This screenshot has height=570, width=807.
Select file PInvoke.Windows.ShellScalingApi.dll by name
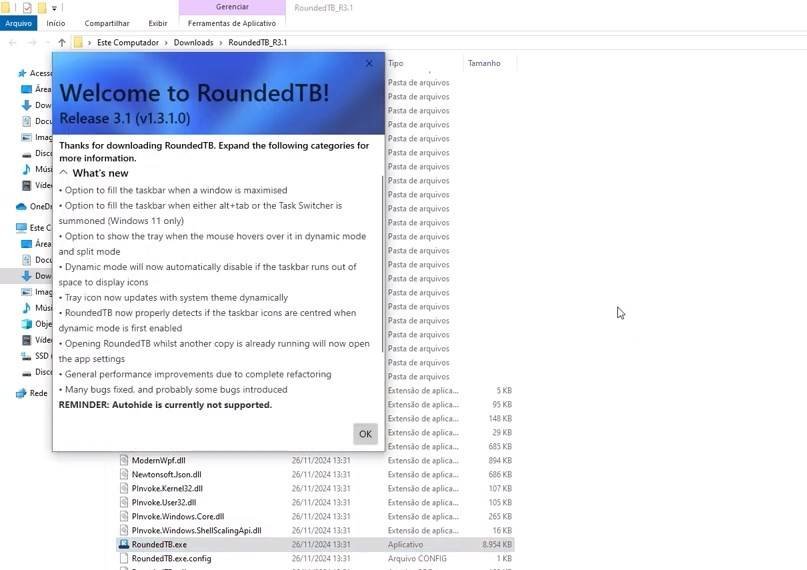coord(197,530)
